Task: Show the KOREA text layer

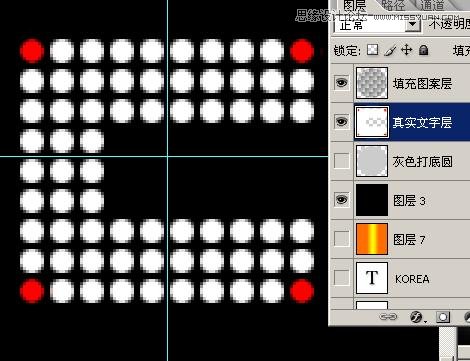Action: [x=342, y=277]
